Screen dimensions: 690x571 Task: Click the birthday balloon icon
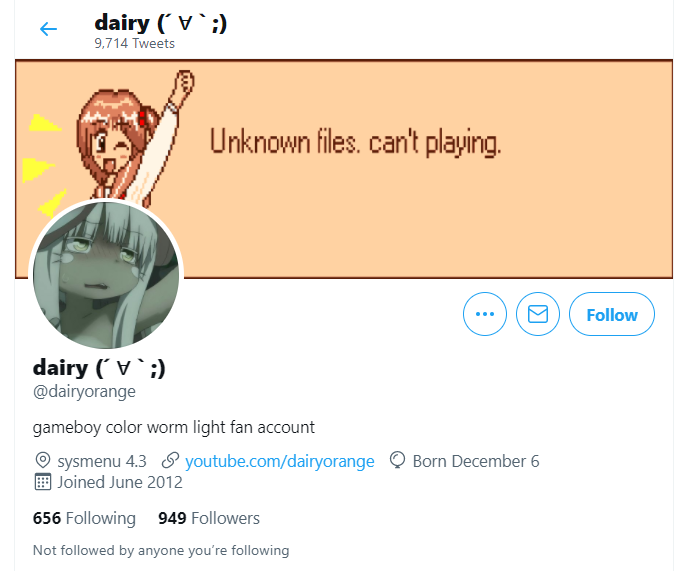click(397, 460)
